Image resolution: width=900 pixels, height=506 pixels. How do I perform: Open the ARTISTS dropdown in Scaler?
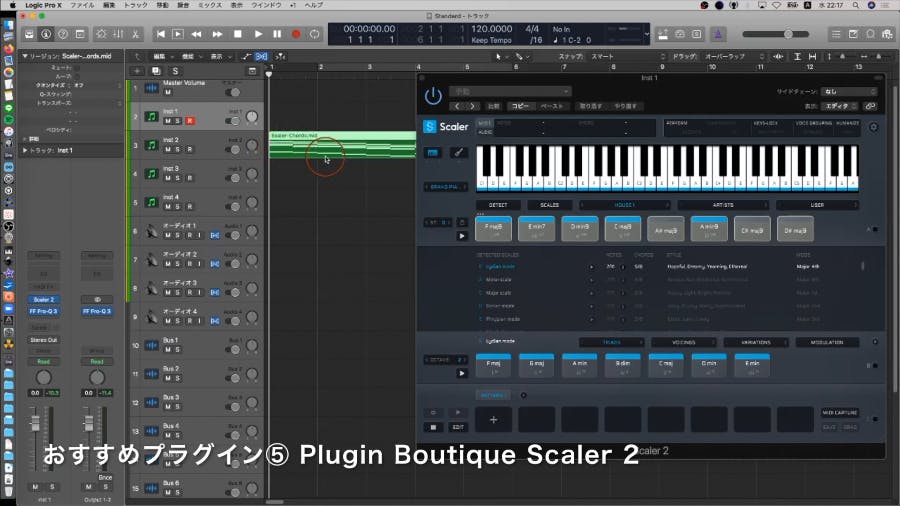(x=723, y=205)
